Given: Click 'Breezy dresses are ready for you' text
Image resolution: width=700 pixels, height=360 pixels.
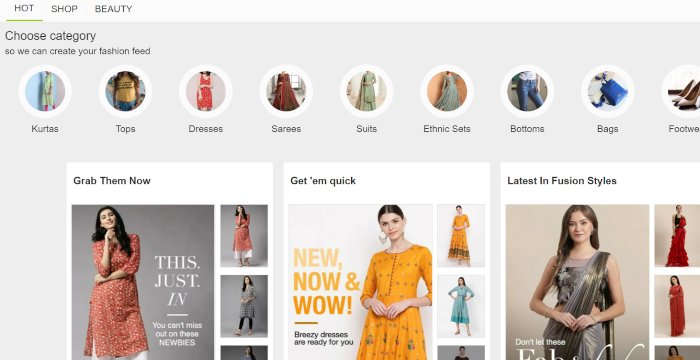Looking at the screenshot, I should (x=324, y=338).
